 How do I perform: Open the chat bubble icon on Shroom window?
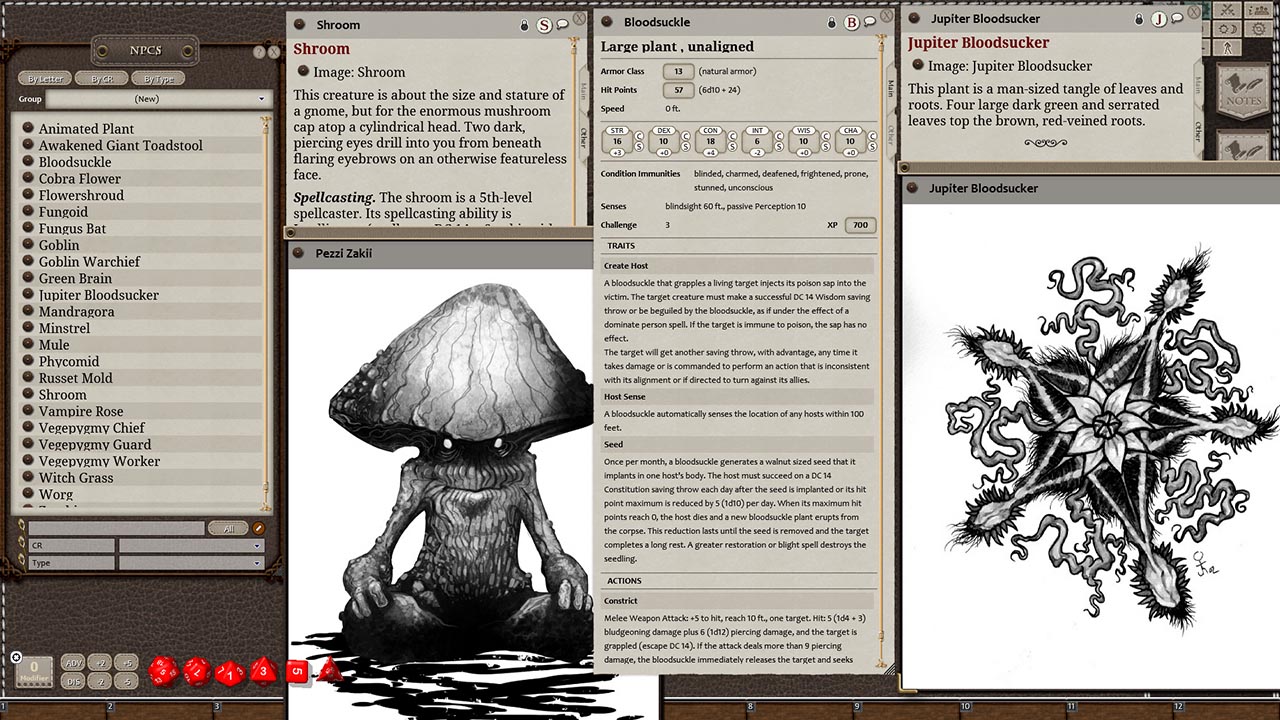point(562,24)
